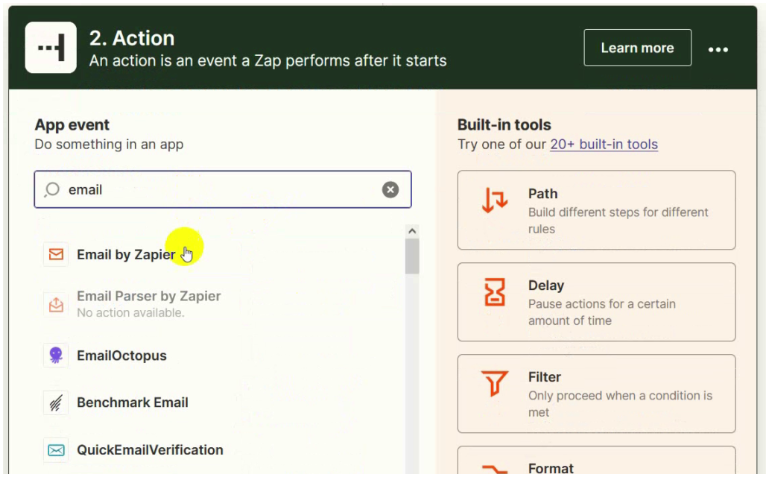Screen dimensions: 767x480
Task: Click the Delay hourglass icon
Action: point(495,292)
